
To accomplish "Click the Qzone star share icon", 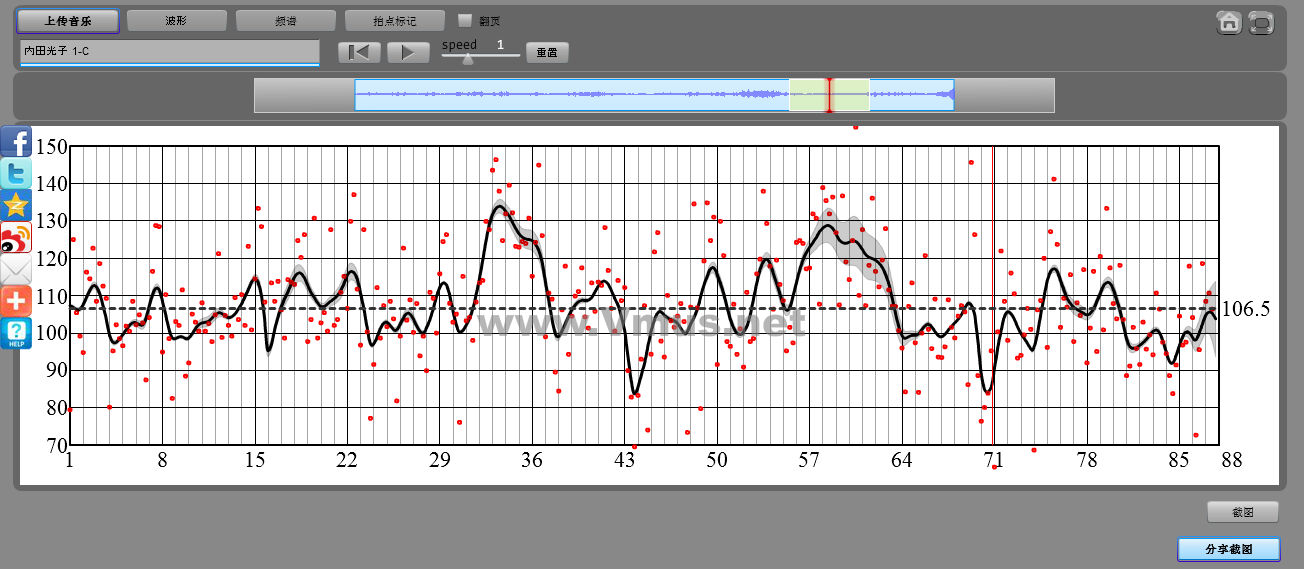I will tap(16, 206).
